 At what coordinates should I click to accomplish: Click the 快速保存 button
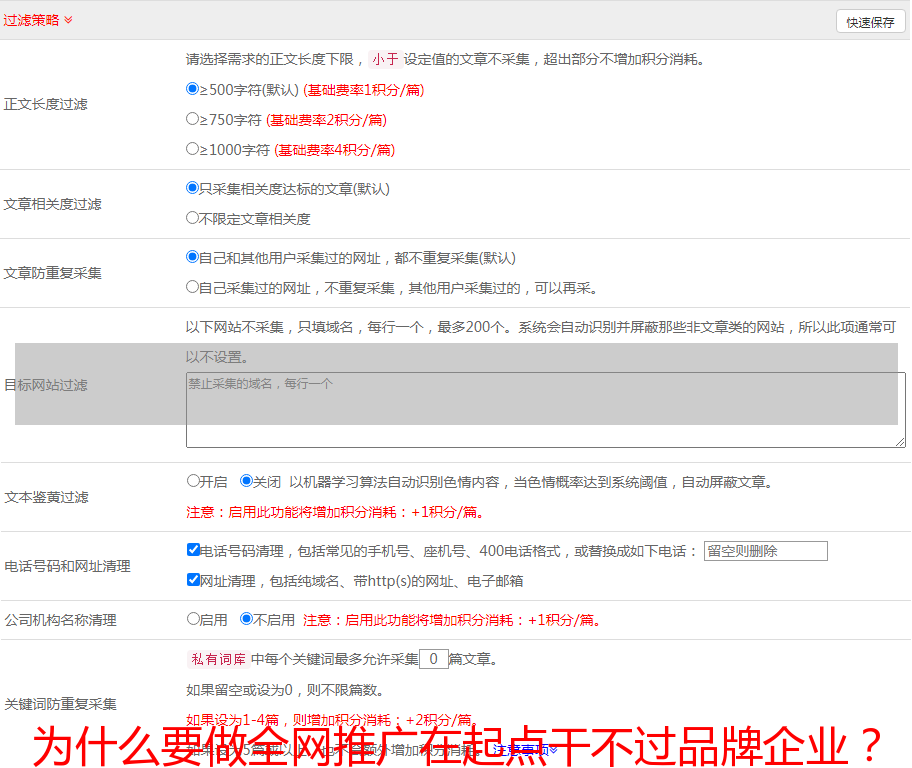pyautogui.click(x=869, y=22)
